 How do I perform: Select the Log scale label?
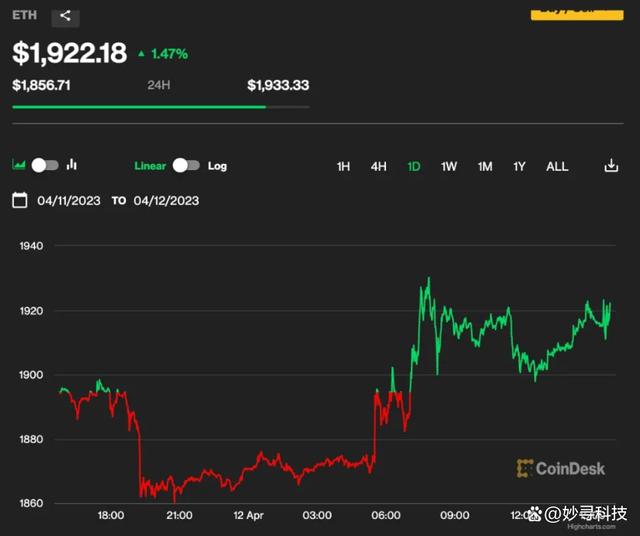217,165
